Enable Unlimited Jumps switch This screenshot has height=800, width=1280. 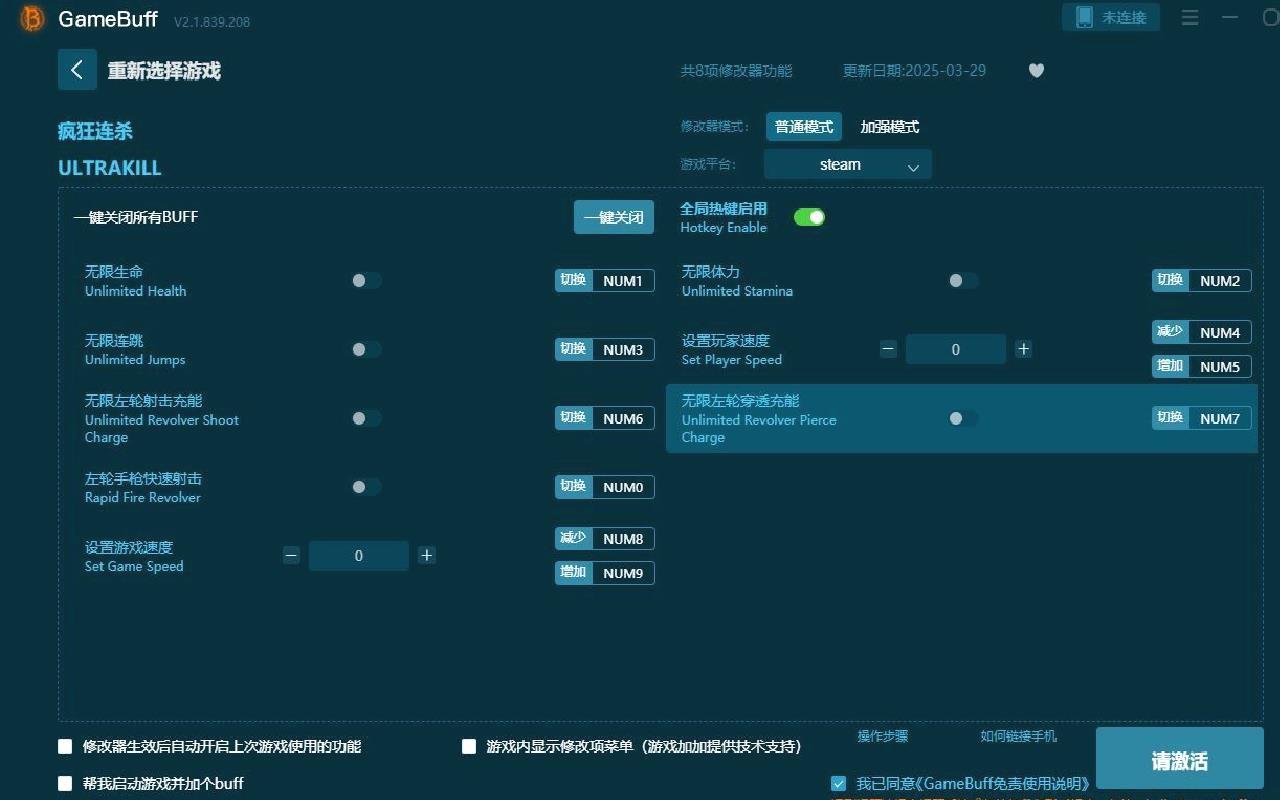coord(366,349)
